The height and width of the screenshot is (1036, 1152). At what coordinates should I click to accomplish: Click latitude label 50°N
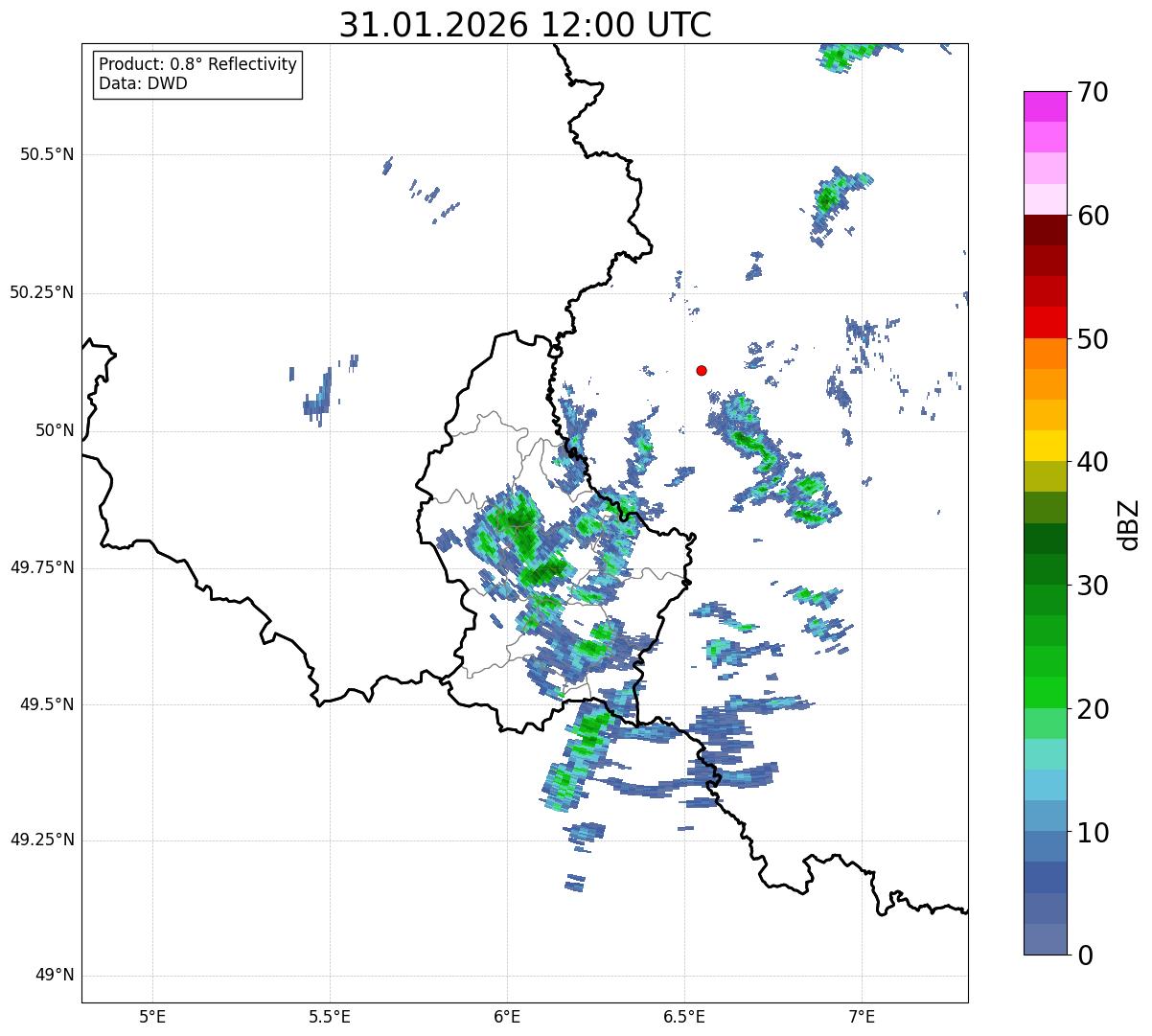point(55,430)
